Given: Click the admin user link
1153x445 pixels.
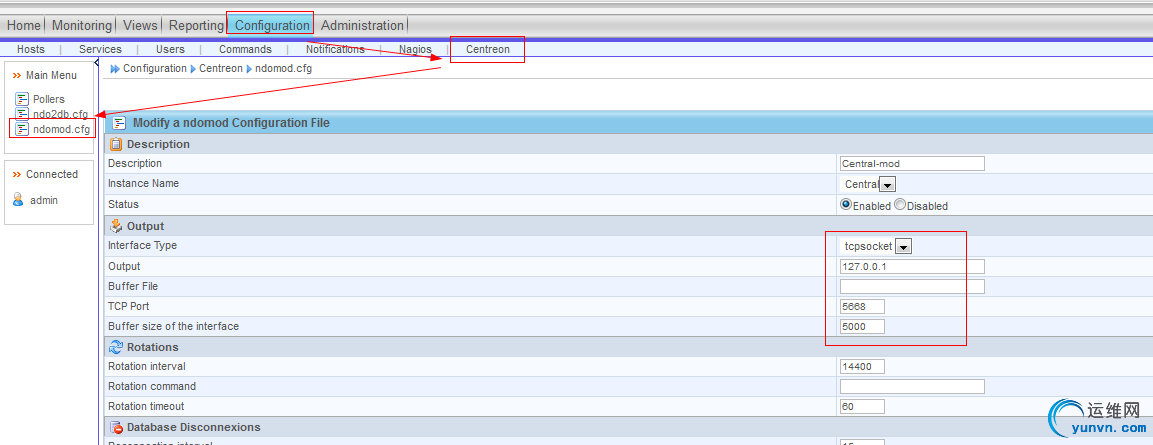Looking at the screenshot, I should click(43, 200).
